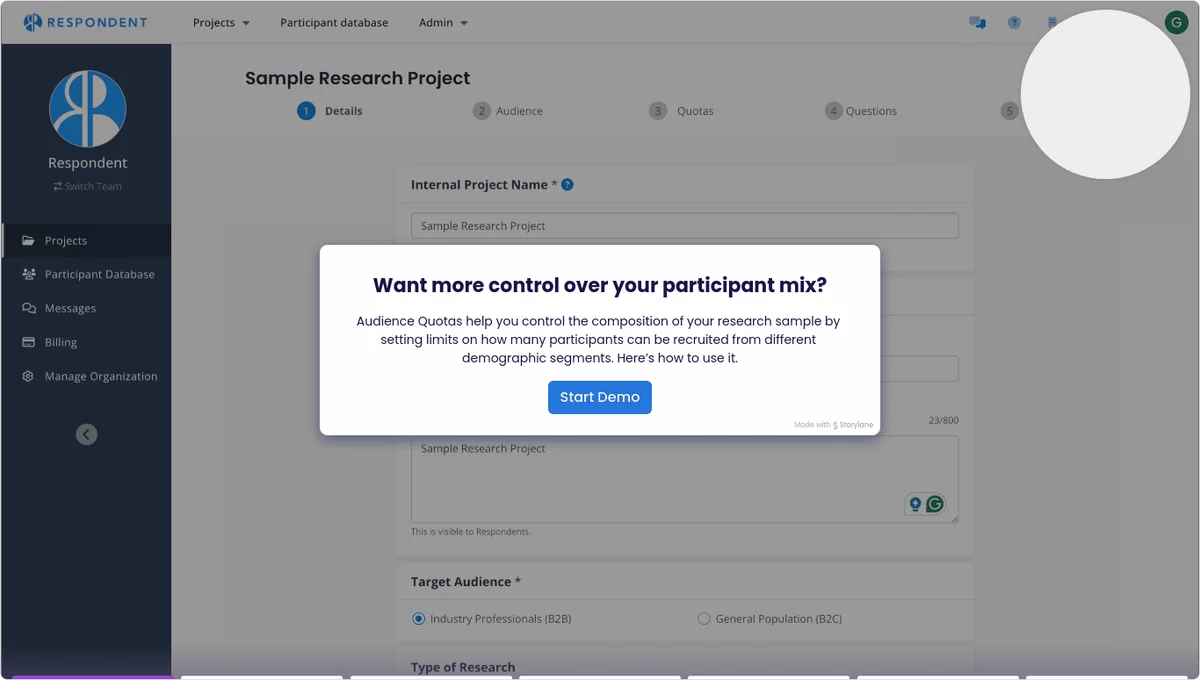Click the Participant Database people icon
1200x680 pixels.
coord(28,274)
